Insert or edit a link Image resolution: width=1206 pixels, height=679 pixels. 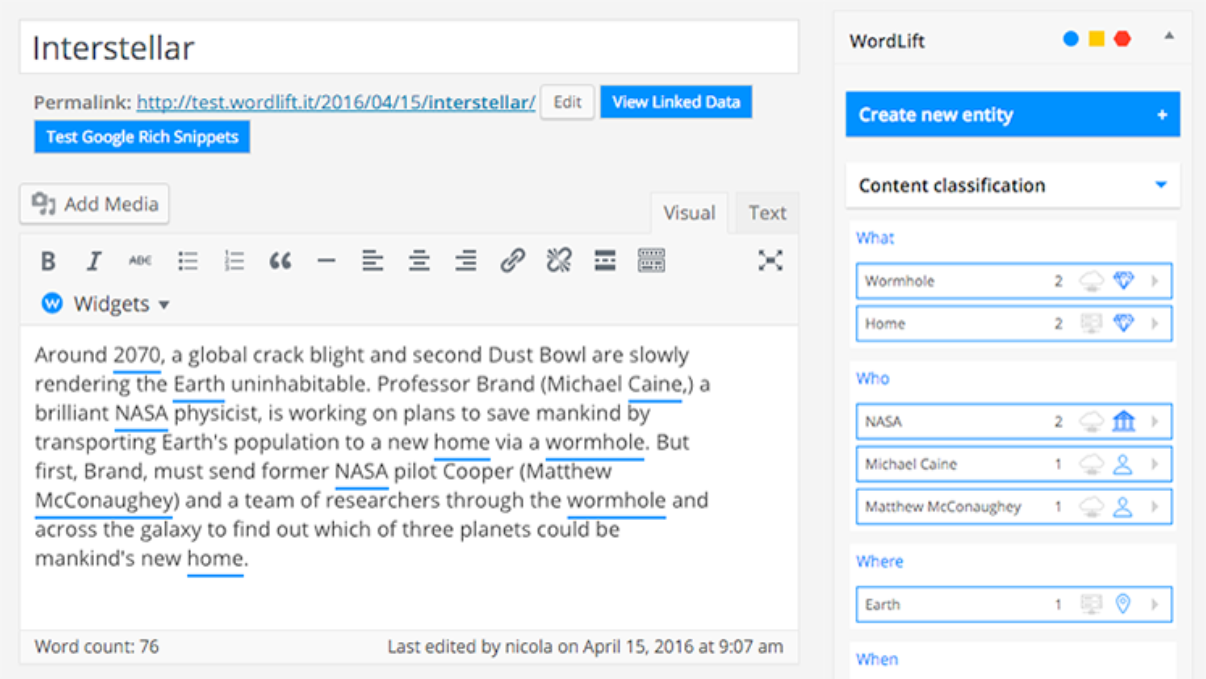pos(512,261)
